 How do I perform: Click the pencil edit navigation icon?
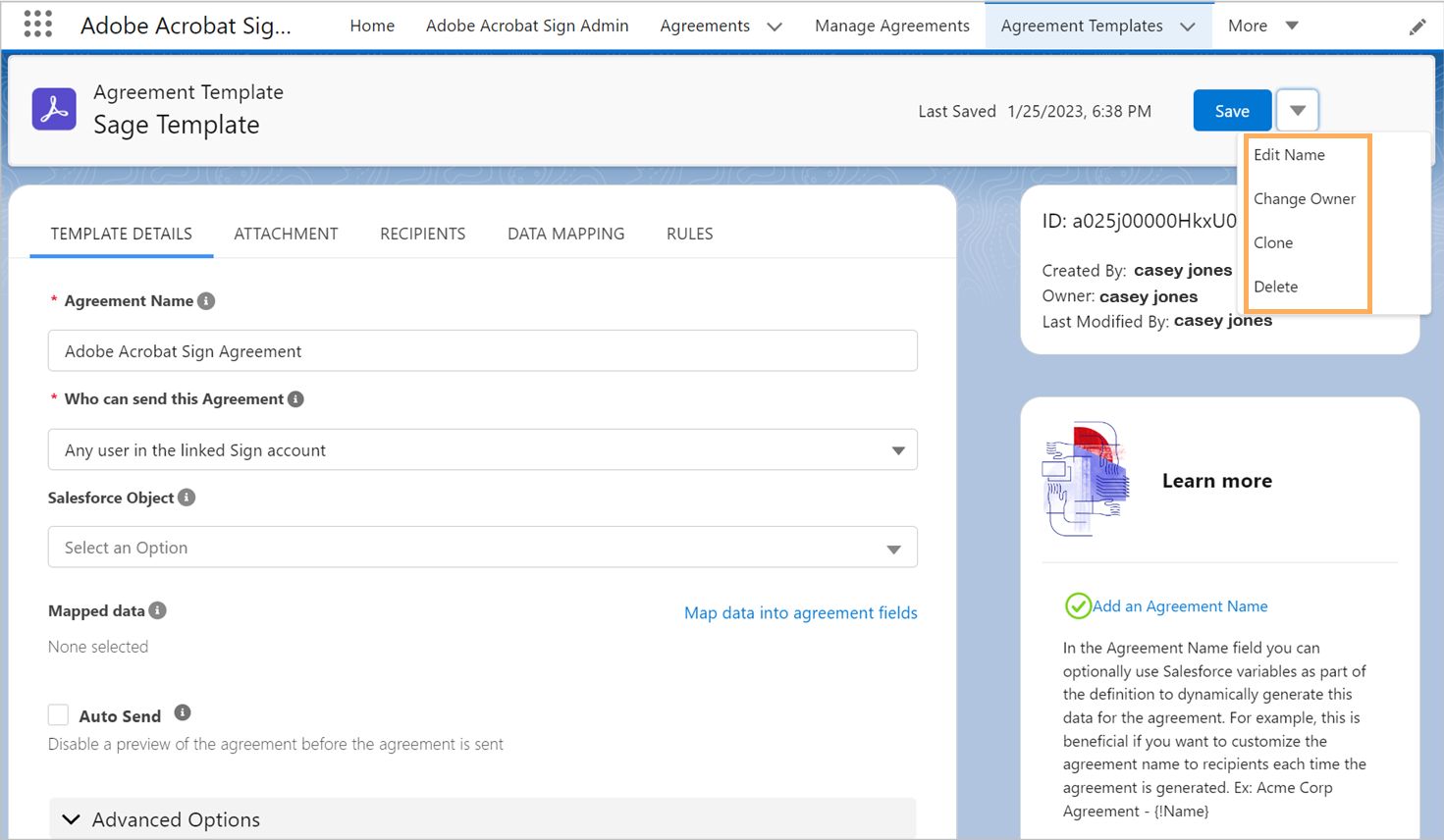(x=1417, y=26)
